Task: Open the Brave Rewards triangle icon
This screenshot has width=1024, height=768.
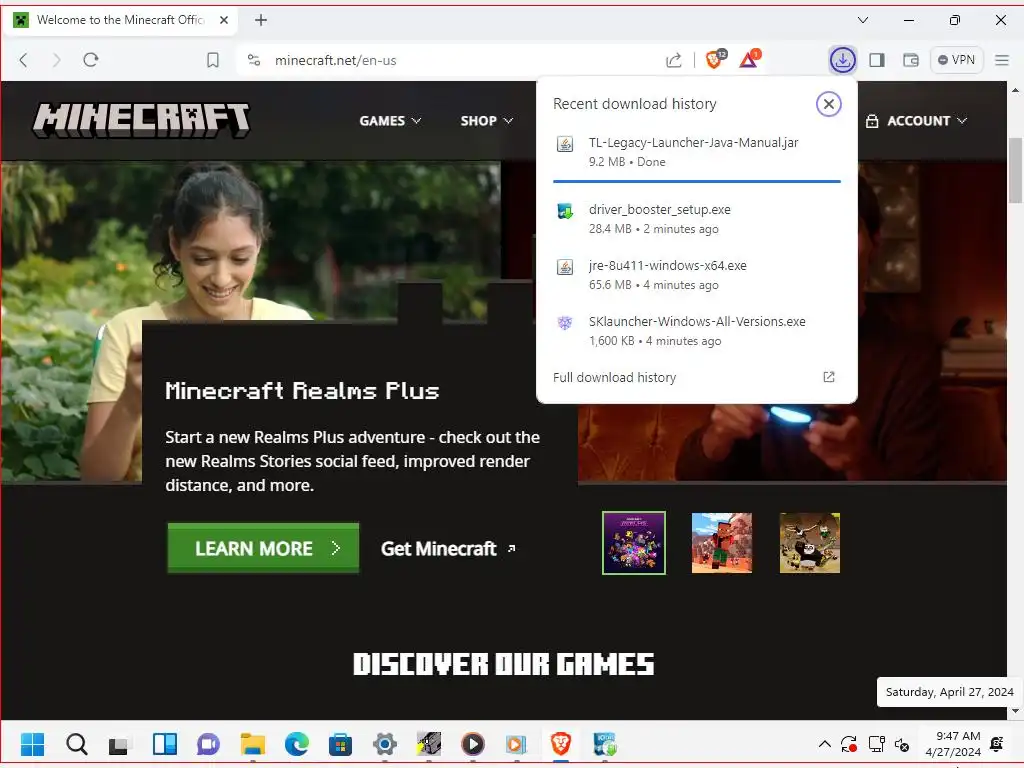Action: pyautogui.click(x=750, y=59)
